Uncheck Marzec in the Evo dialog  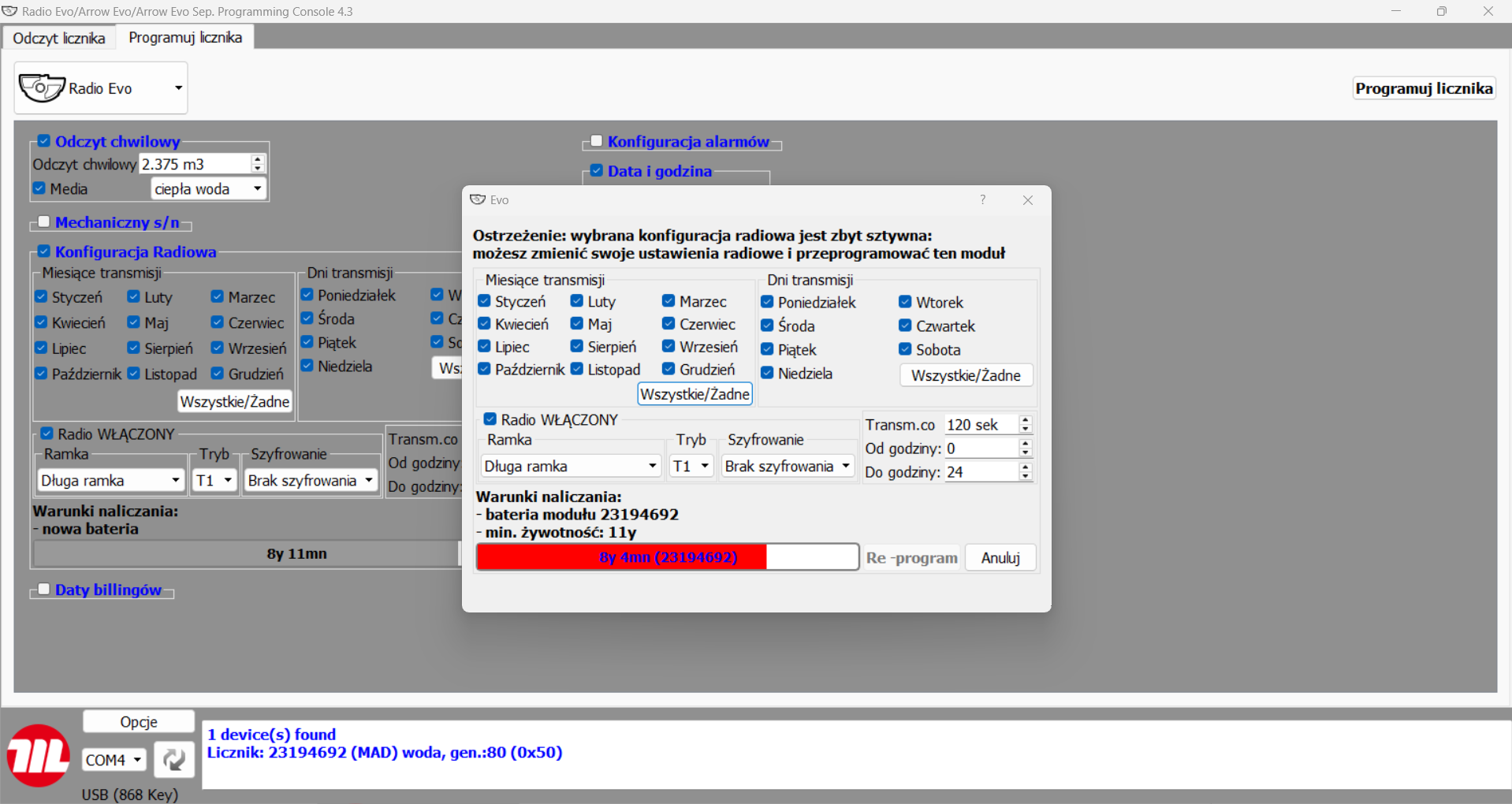pyautogui.click(x=668, y=301)
